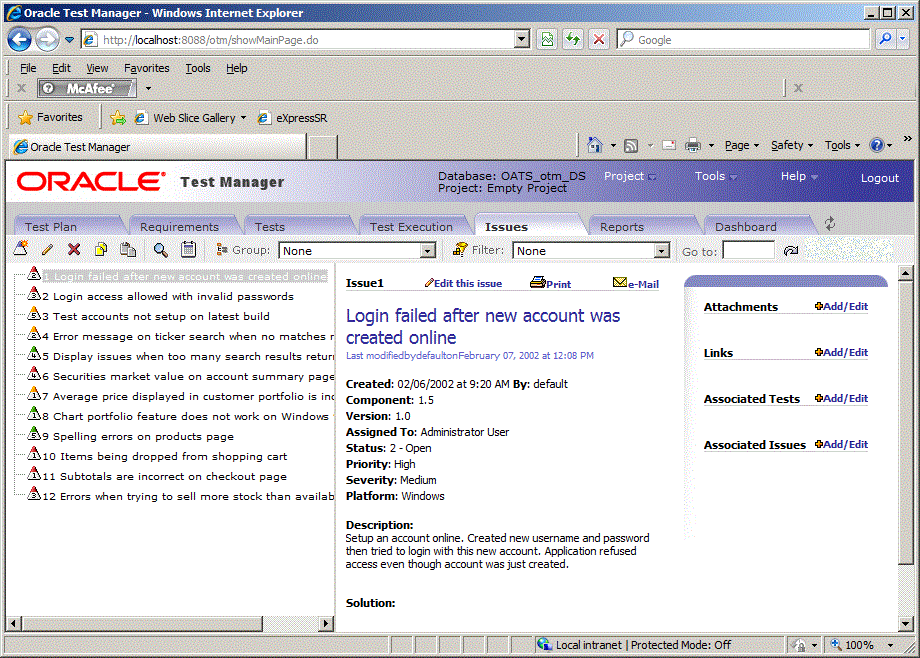Click the browser Stop icon
Image resolution: width=920 pixels, height=658 pixels.
click(x=598, y=39)
